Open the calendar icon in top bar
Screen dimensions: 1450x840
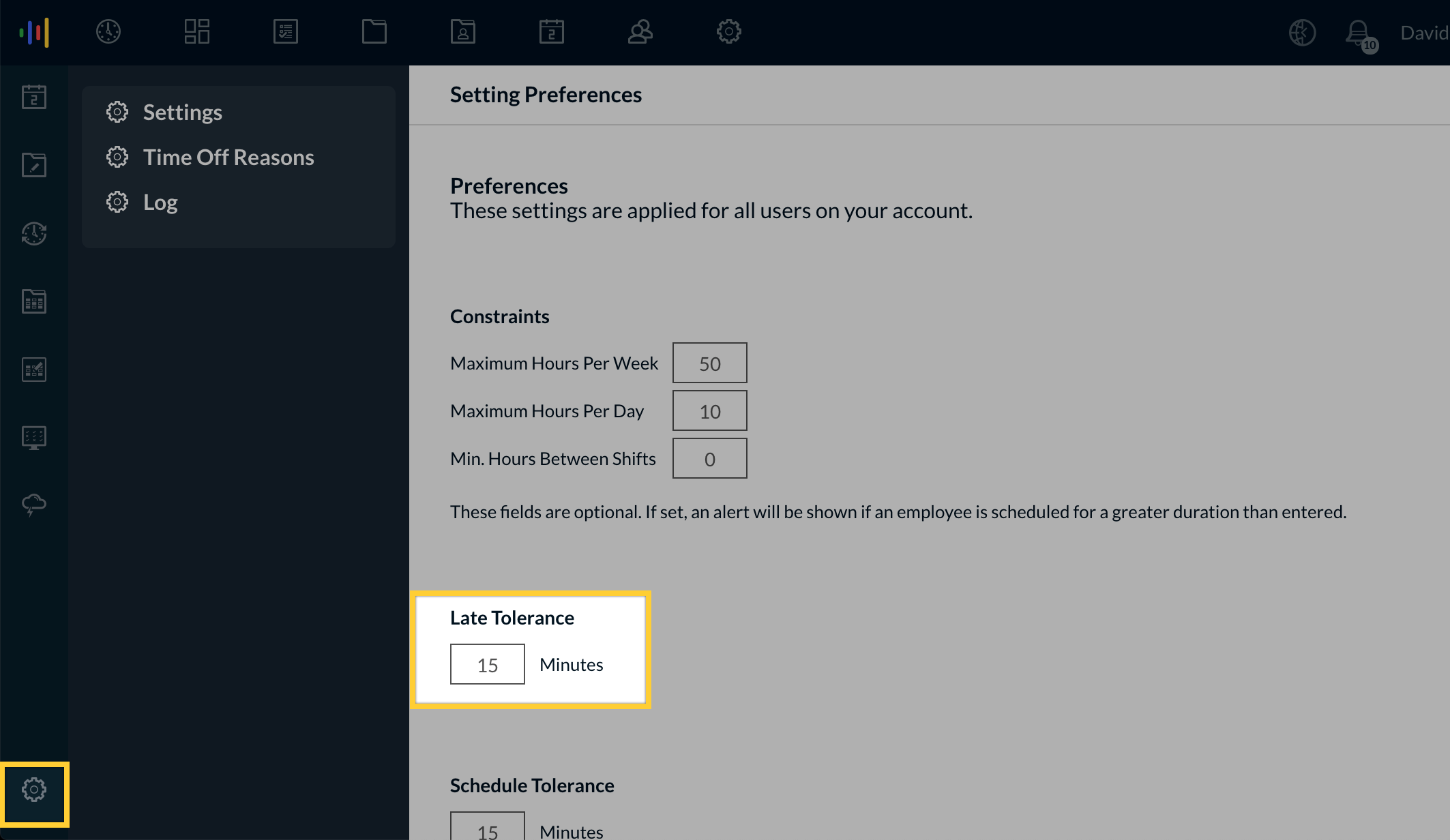point(552,31)
